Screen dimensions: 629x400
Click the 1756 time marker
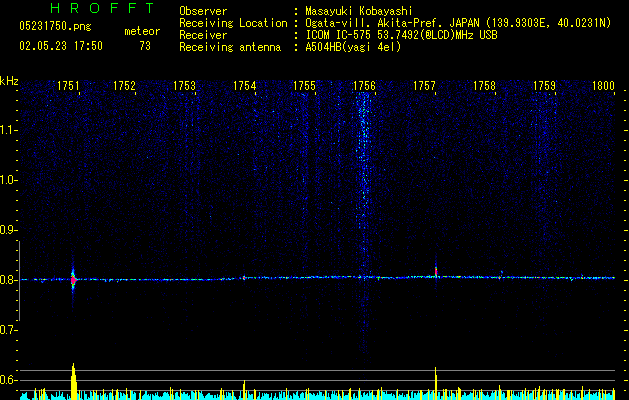364,86
